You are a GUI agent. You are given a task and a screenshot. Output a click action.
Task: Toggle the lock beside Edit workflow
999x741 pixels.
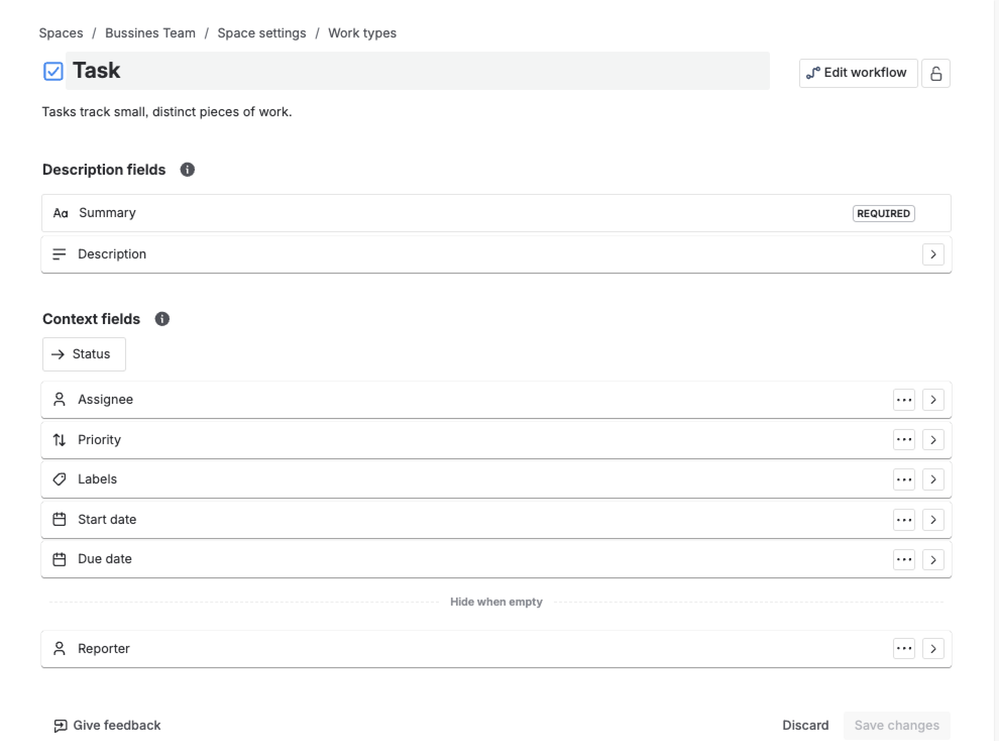(935, 72)
